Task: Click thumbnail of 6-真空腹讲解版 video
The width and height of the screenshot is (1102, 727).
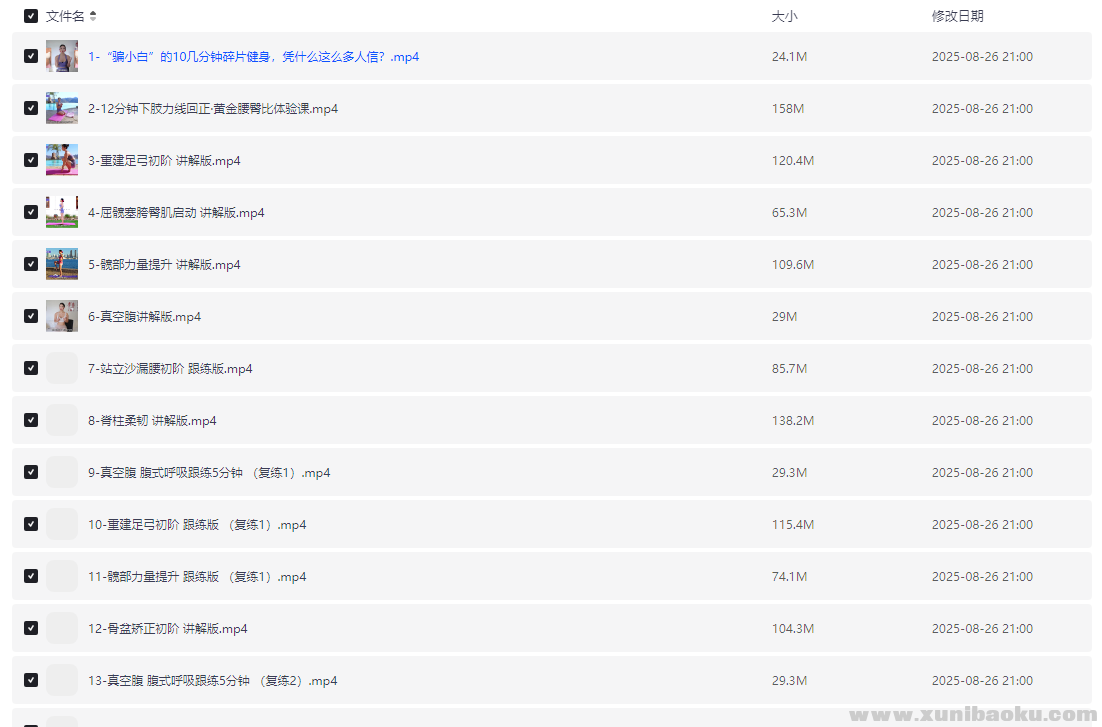Action: 62,317
